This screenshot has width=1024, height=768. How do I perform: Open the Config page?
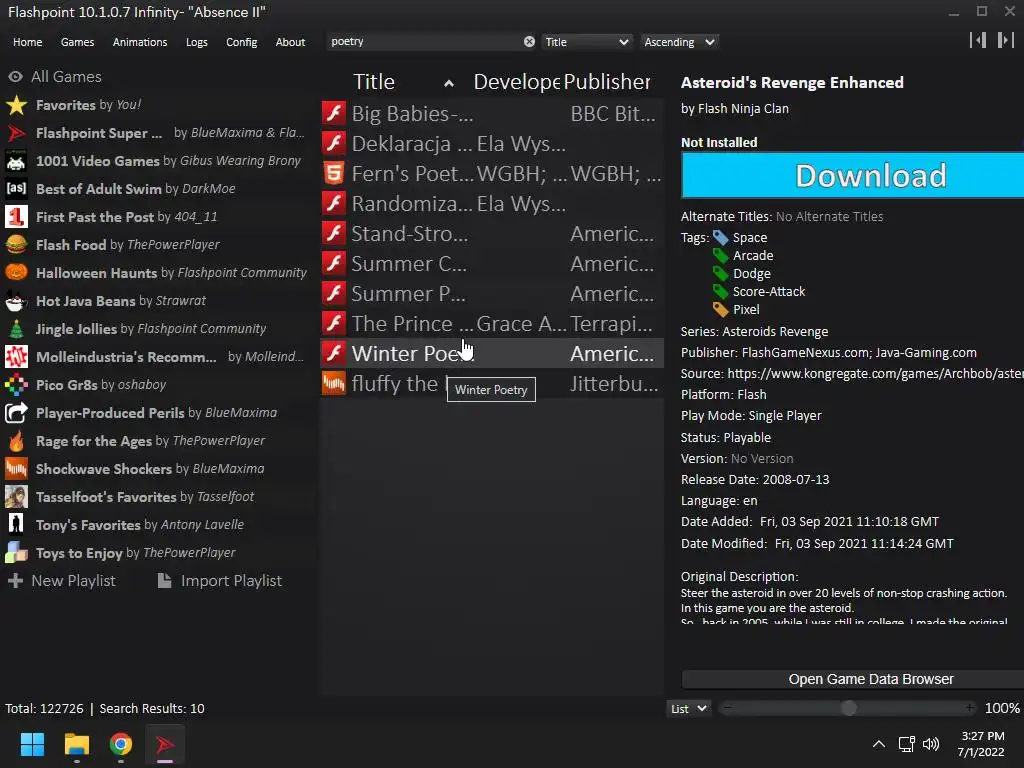coord(242,42)
